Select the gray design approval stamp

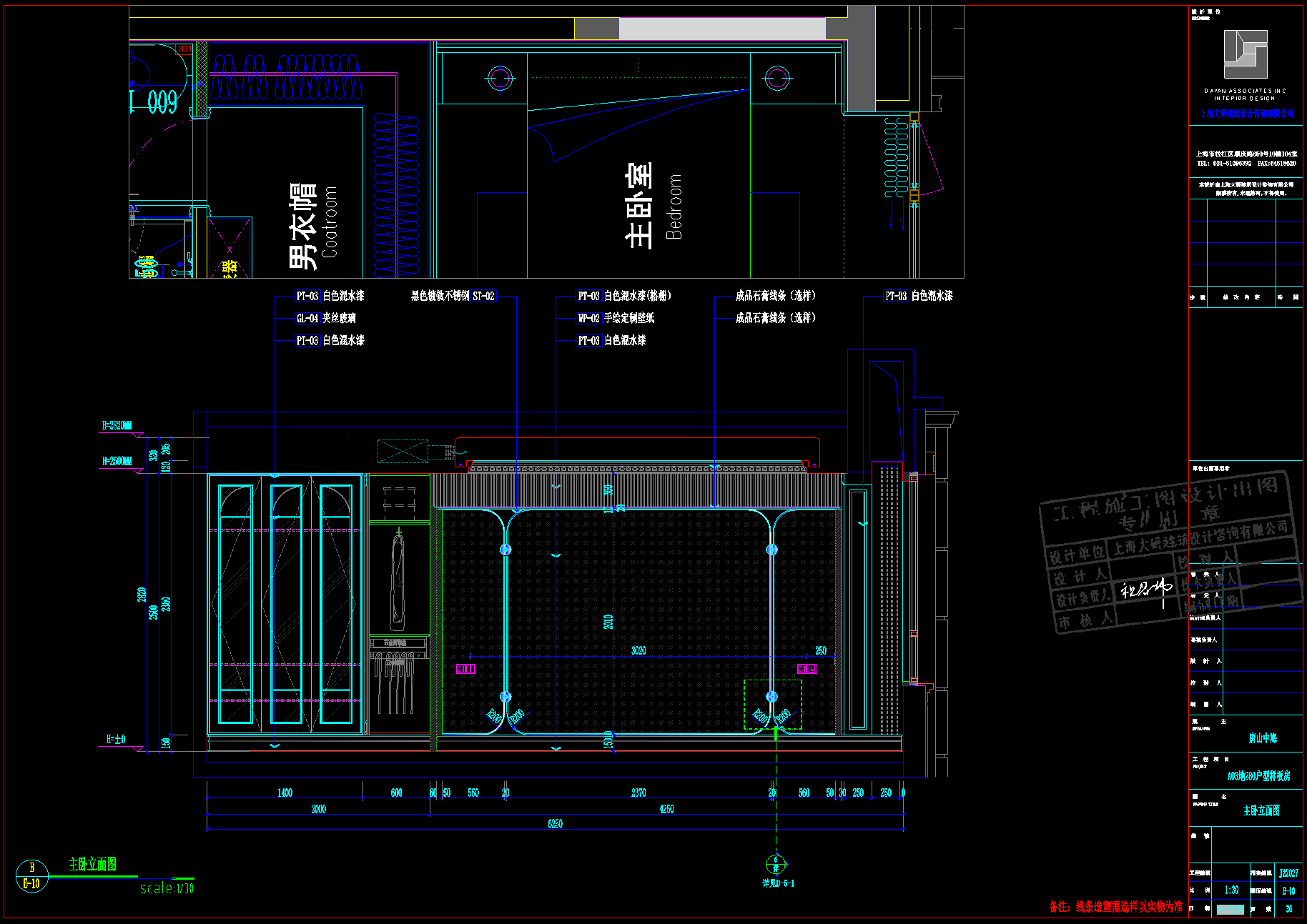tap(1169, 552)
